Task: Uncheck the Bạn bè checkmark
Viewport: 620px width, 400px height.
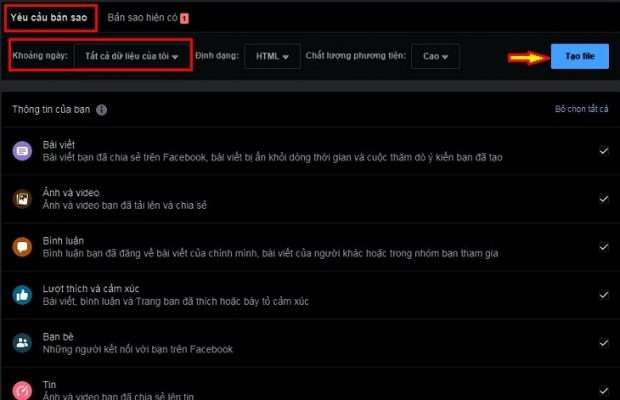Action: 603,342
